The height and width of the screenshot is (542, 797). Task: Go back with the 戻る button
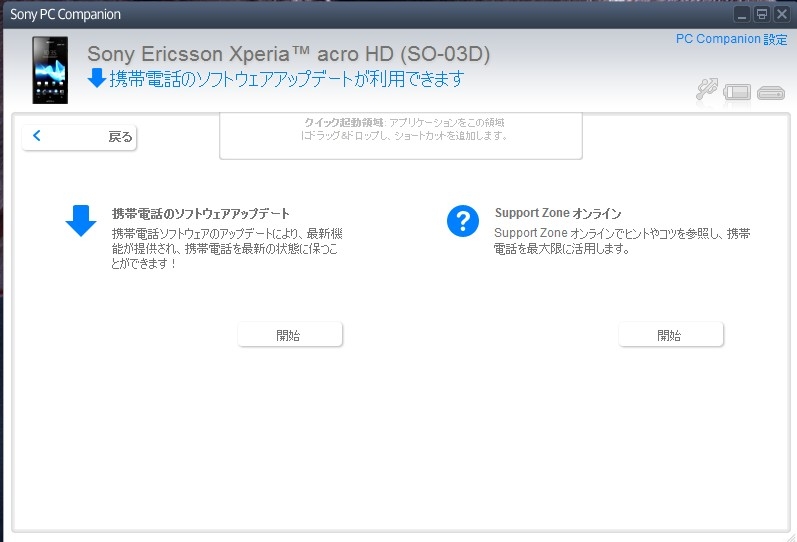79,137
